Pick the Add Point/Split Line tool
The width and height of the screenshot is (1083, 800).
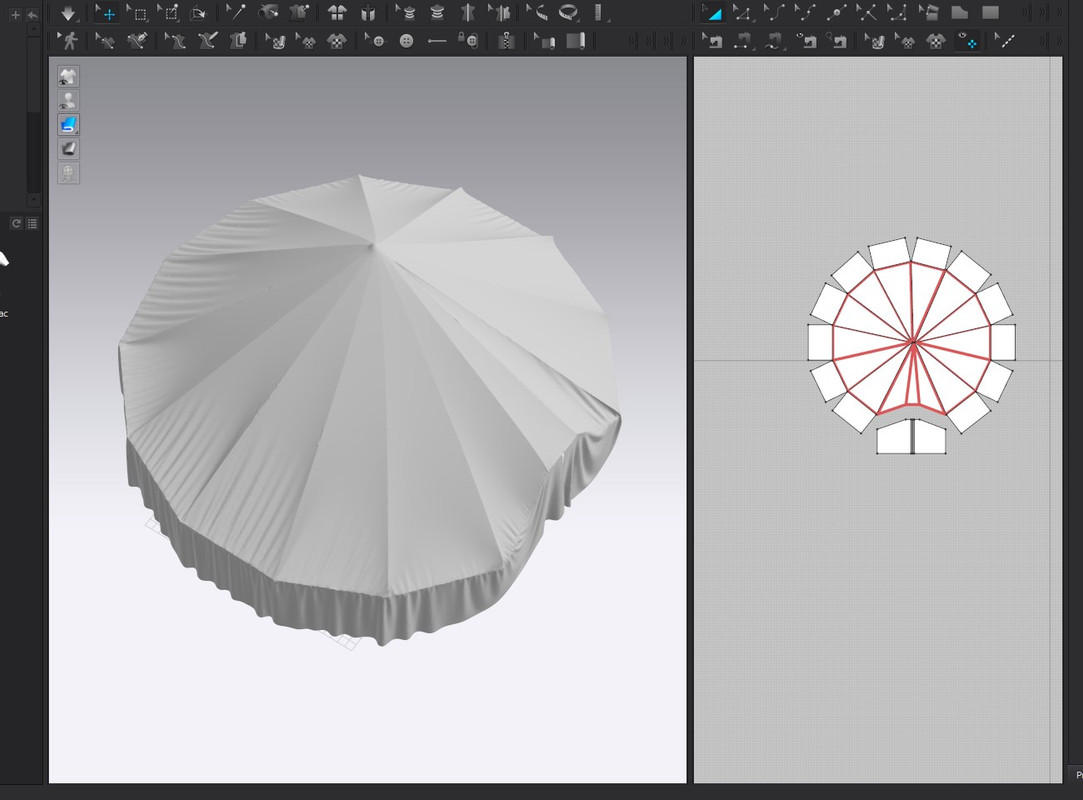836,12
